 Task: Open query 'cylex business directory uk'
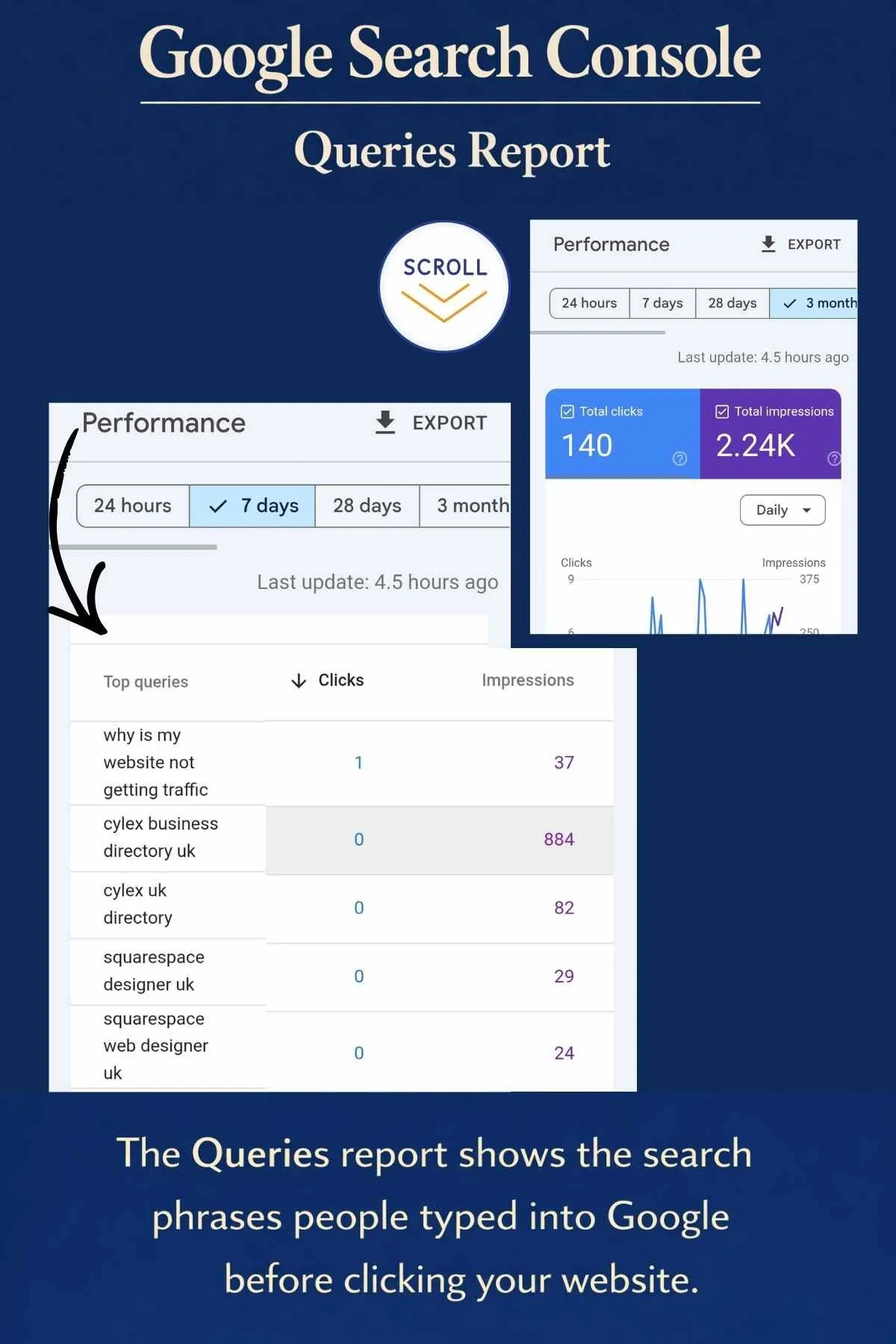[x=161, y=837]
